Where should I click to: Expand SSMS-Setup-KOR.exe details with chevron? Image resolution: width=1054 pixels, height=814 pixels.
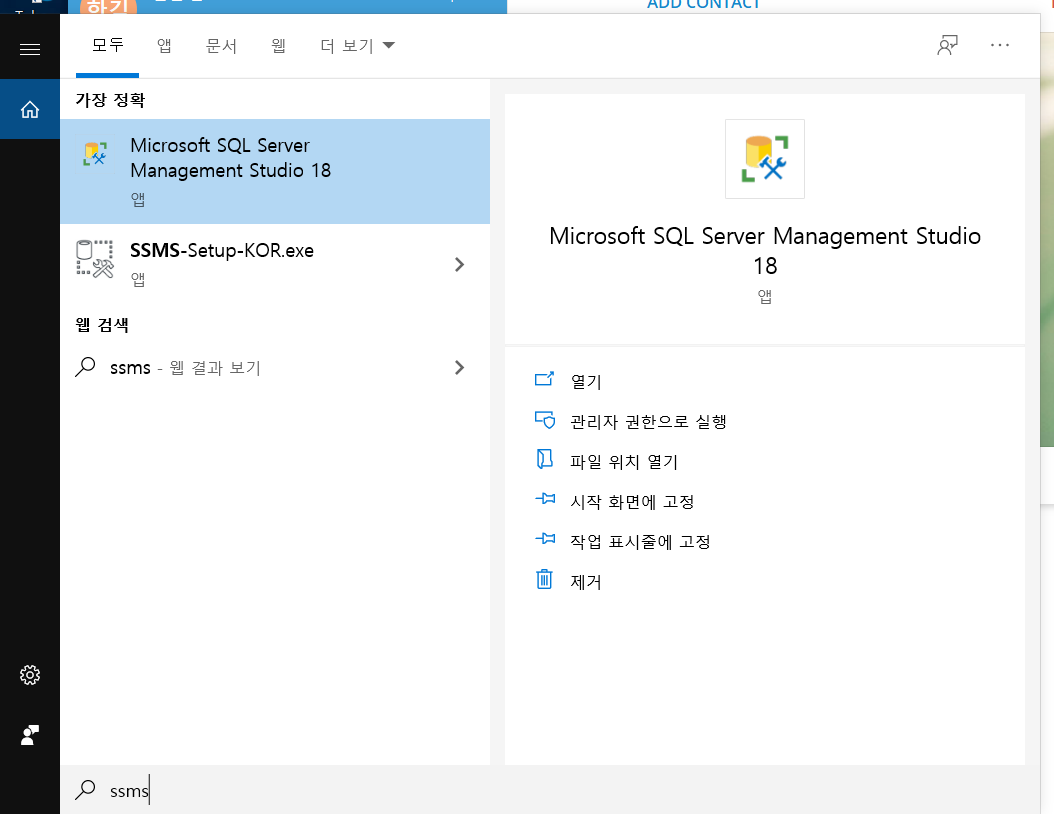coord(459,264)
